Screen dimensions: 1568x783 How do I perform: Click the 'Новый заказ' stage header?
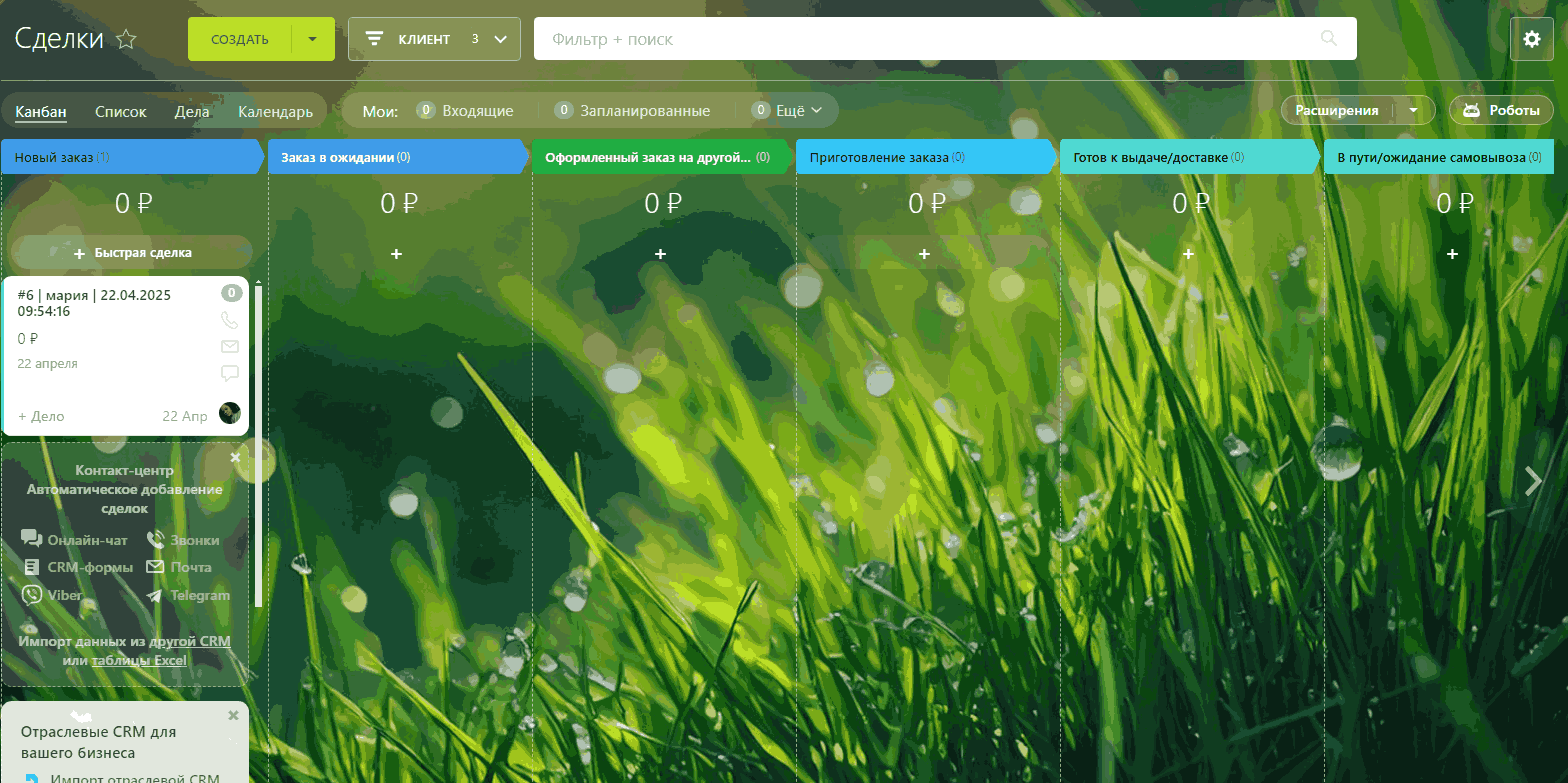pos(134,157)
